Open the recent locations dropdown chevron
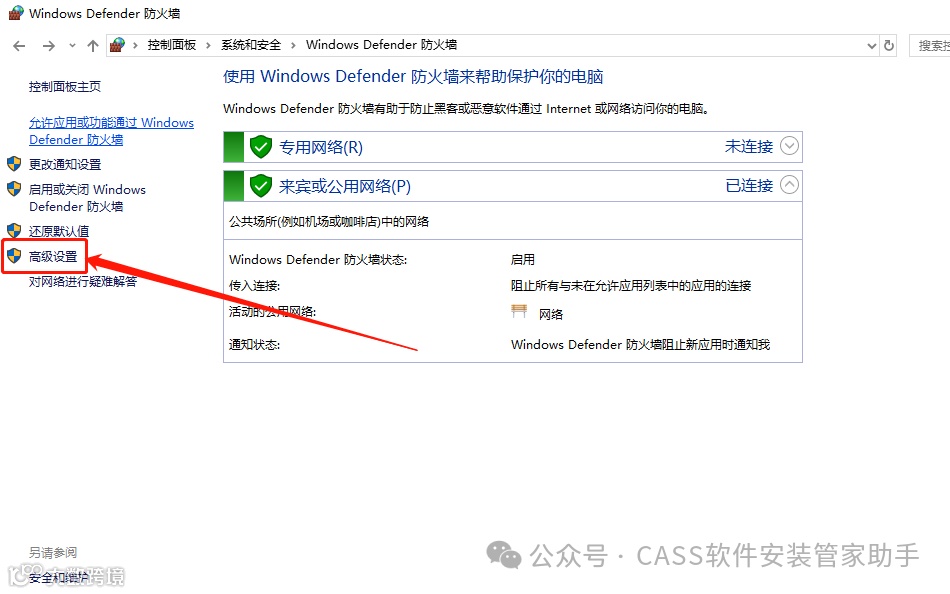 [x=72, y=45]
